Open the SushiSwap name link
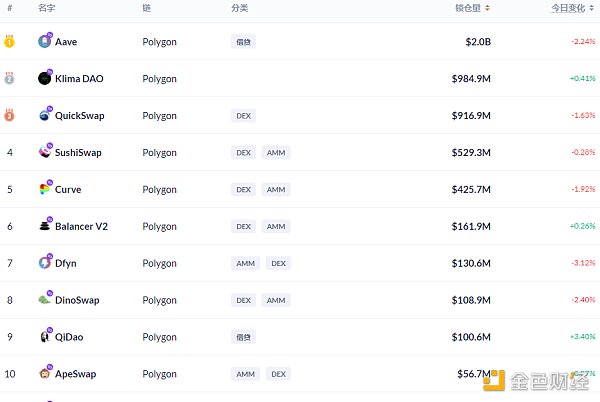The image size is (600, 402). [x=78, y=153]
